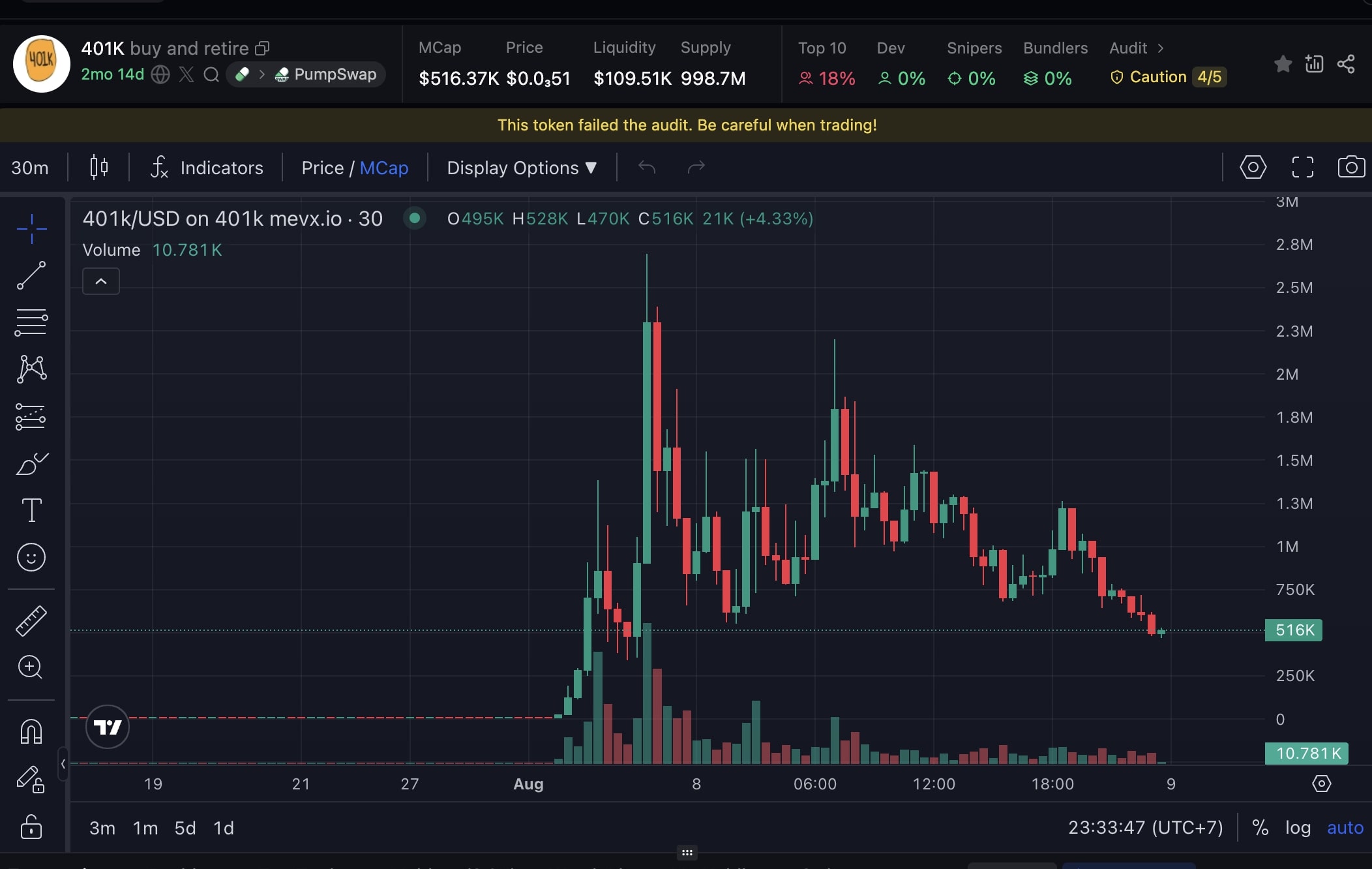Search the token on X
This screenshot has width=1372, height=869.
211,74
